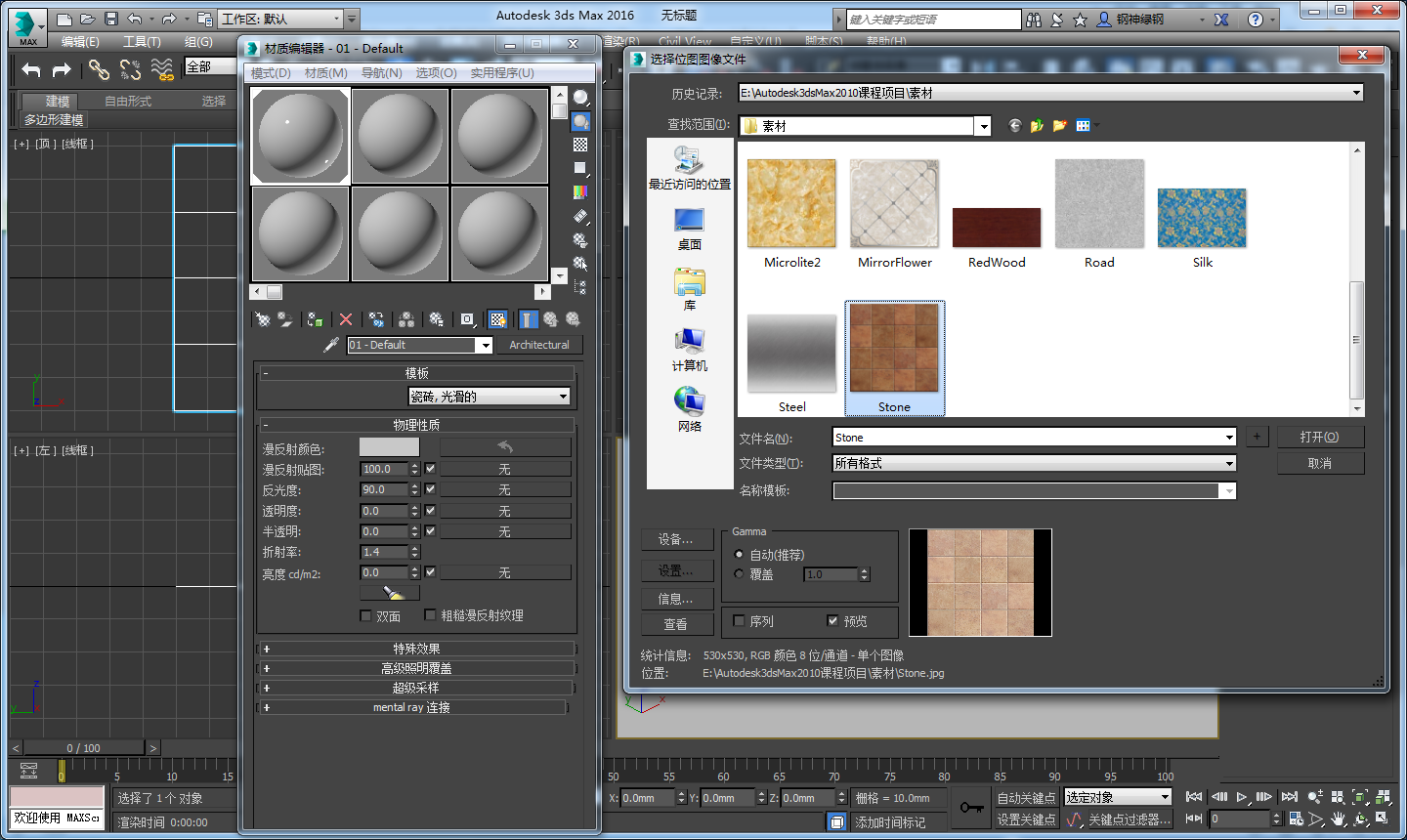Click the reset map/material red X icon
Screen dimensions: 1407x840
coord(345,319)
